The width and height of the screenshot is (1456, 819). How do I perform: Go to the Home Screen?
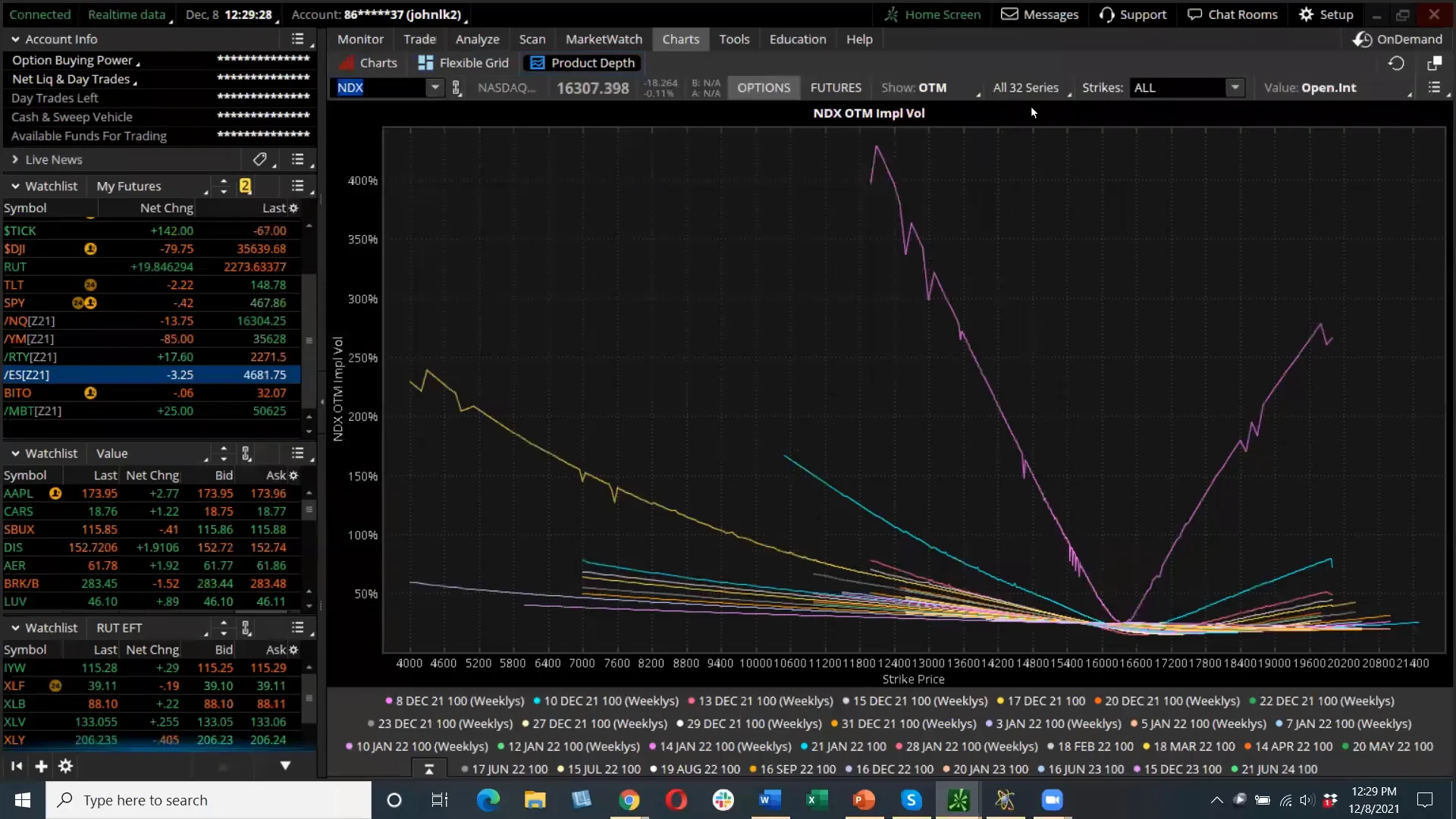pyautogui.click(x=933, y=14)
